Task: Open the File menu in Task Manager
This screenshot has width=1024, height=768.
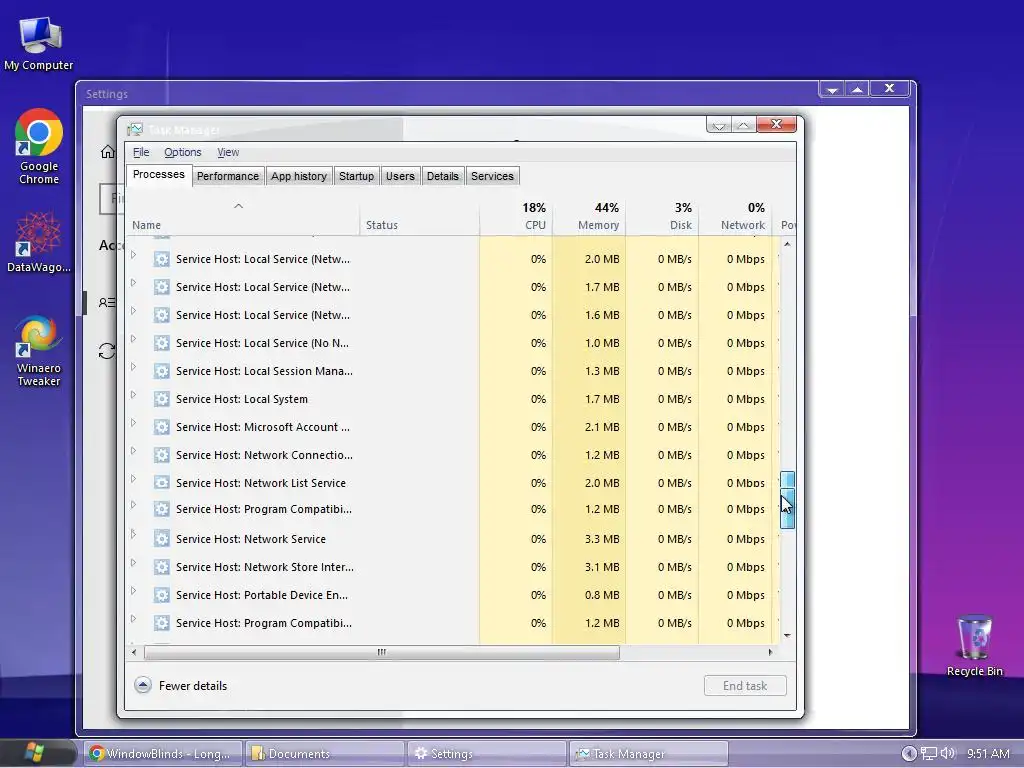Action: pyautogui.click(x=141, y=152)
